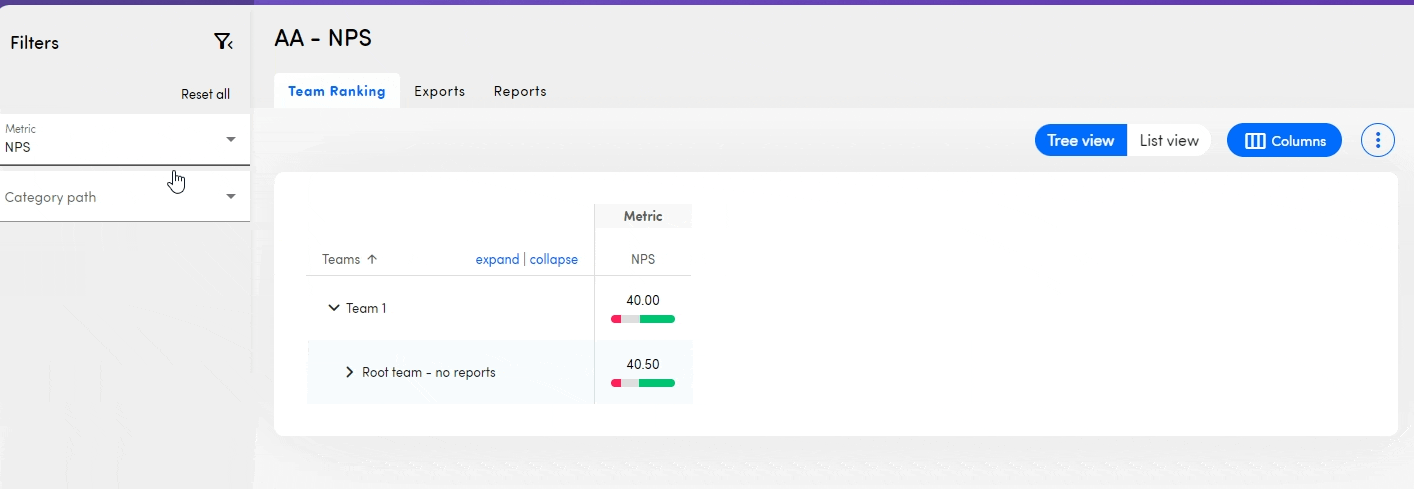This screenshot has width=1414, height=489.
Task: Click the Teams column header label
Action: click(341, 259)
